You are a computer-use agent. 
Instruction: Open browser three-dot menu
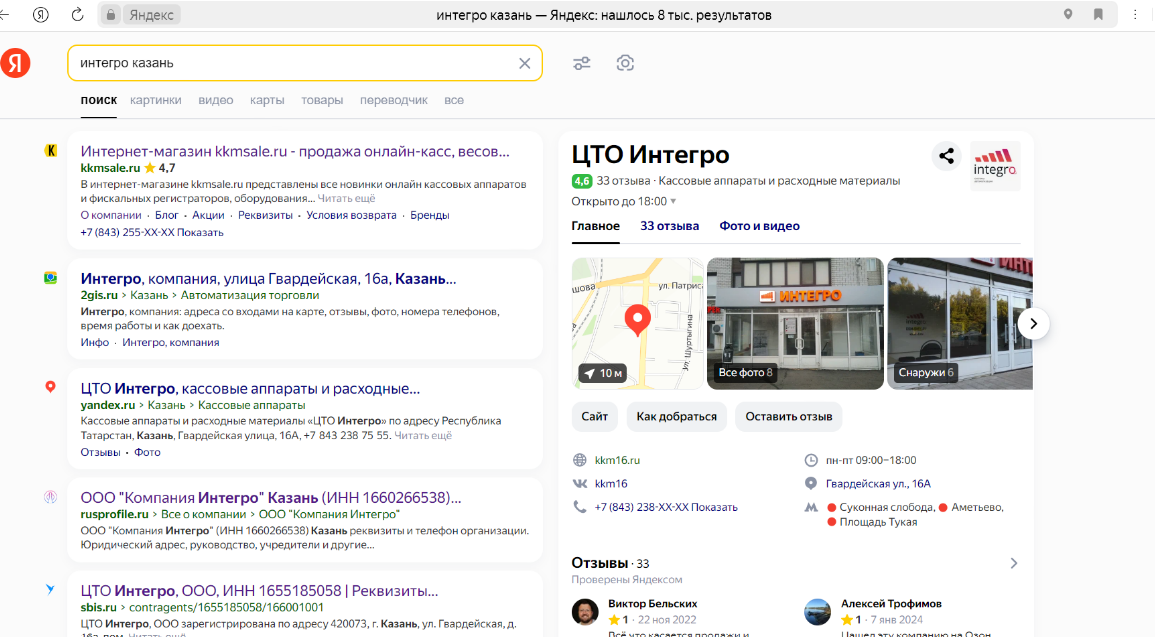coord(1135,15)
